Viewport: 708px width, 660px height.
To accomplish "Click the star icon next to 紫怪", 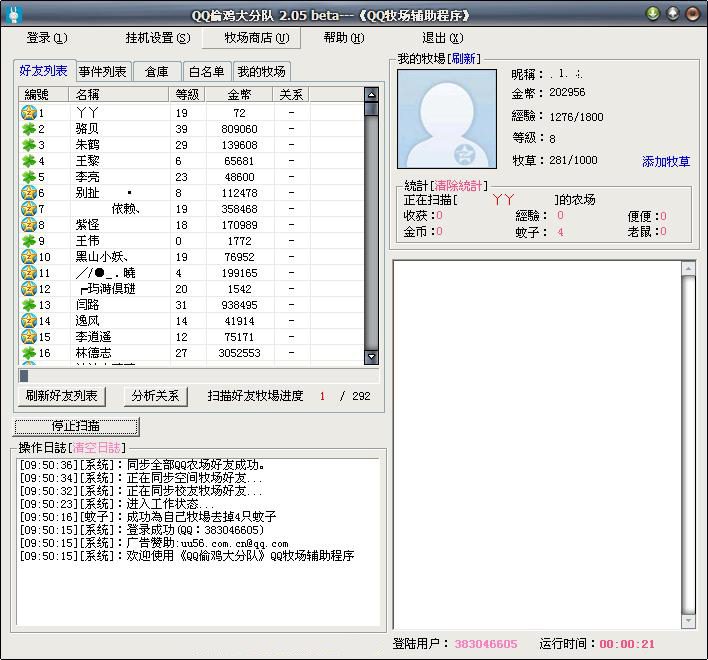I will point(29,225).
